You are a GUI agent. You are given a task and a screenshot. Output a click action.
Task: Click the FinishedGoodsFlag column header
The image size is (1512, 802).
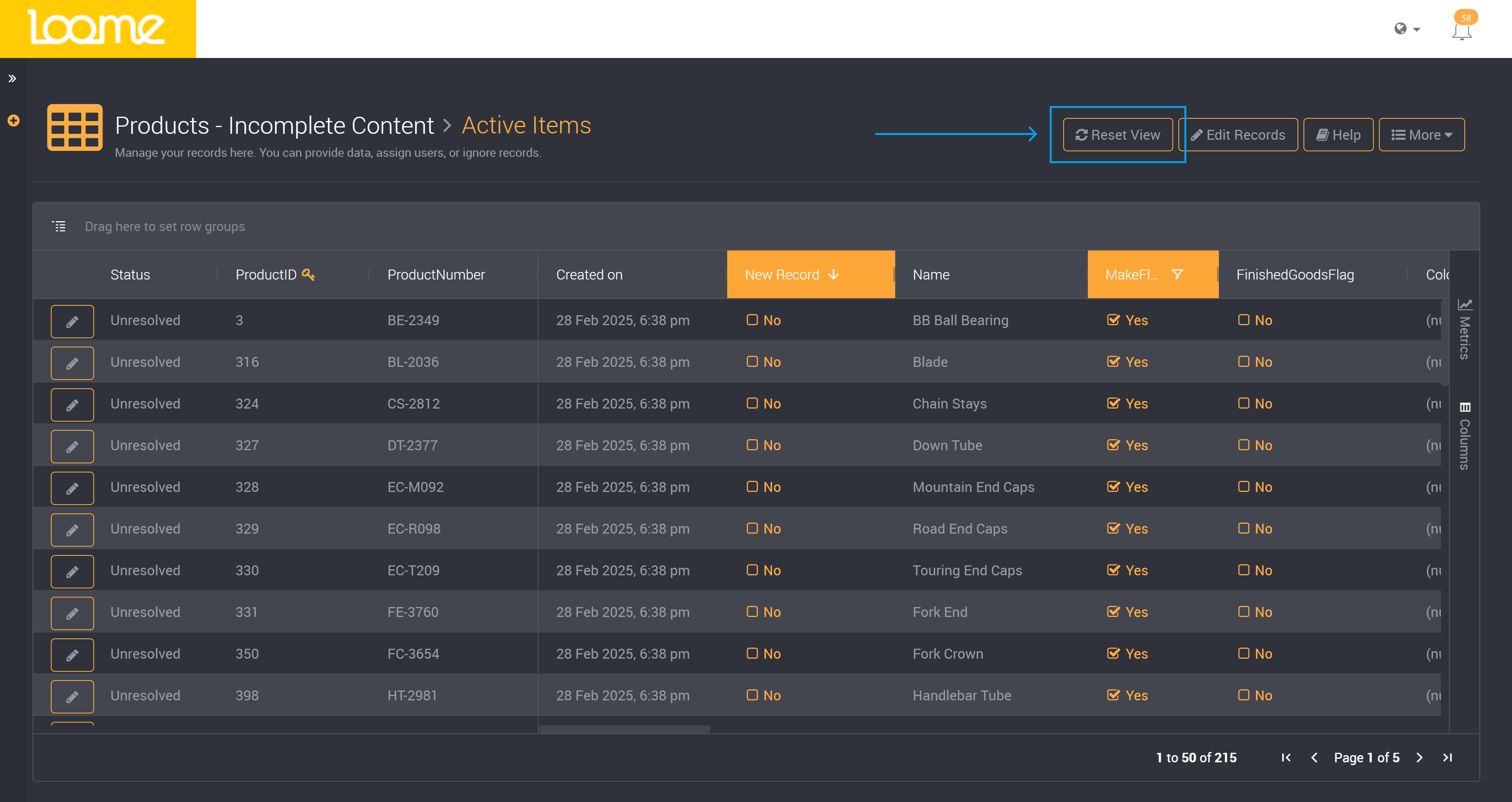(x=1295, y=275)
